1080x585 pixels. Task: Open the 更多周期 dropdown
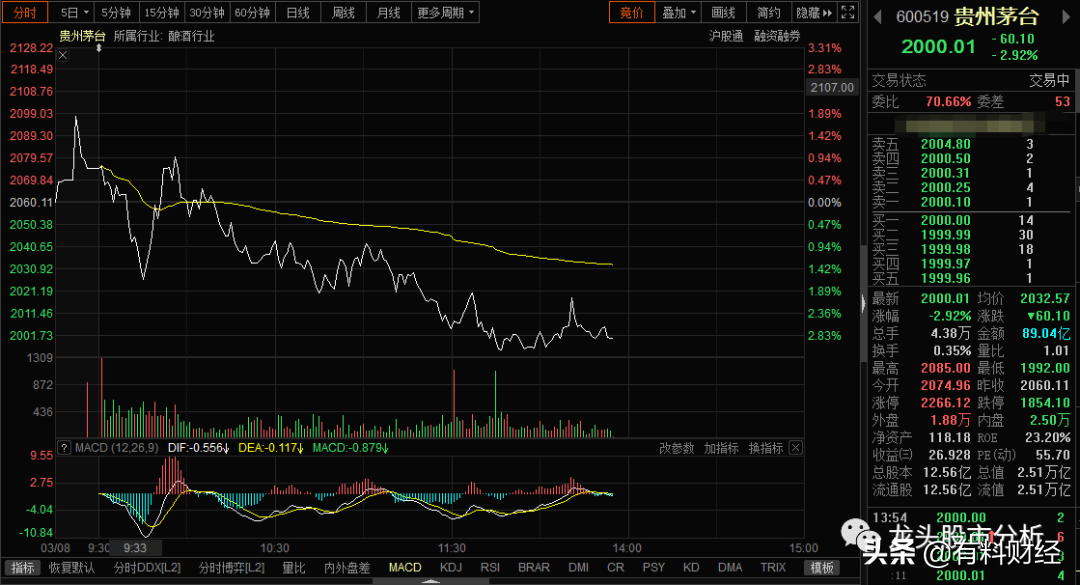445,12
